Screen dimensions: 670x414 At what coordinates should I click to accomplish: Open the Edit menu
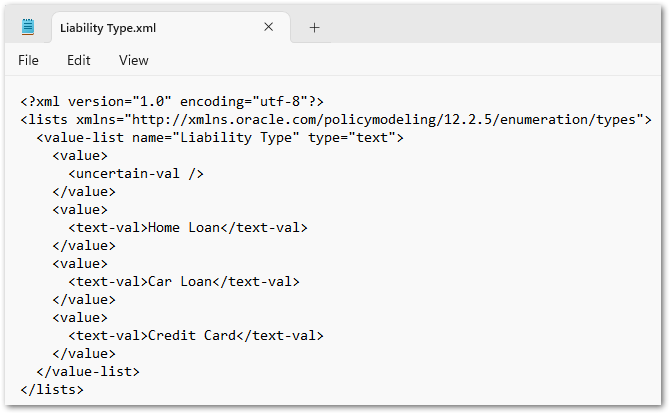(79, 60)
